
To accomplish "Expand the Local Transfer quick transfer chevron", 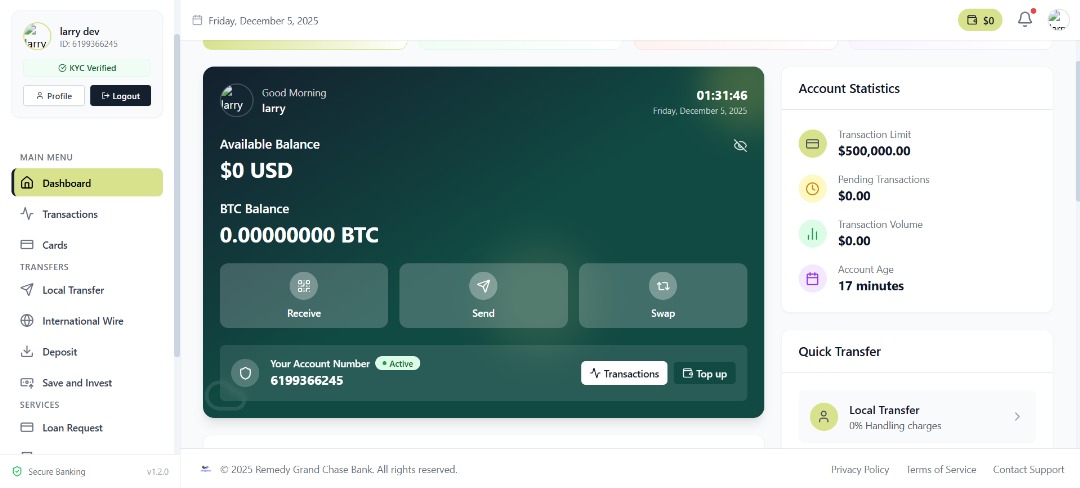I will (1017, 416).
